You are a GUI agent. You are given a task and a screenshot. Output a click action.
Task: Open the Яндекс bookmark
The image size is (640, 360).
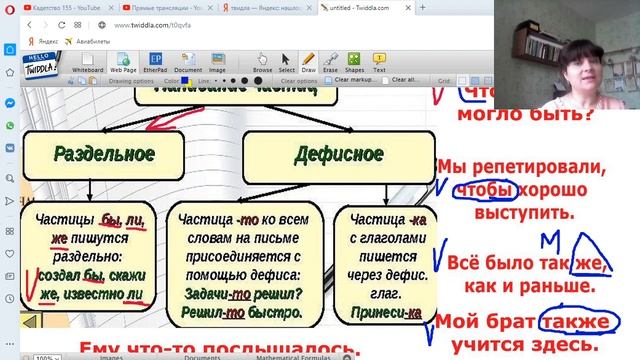coord(43,41)
